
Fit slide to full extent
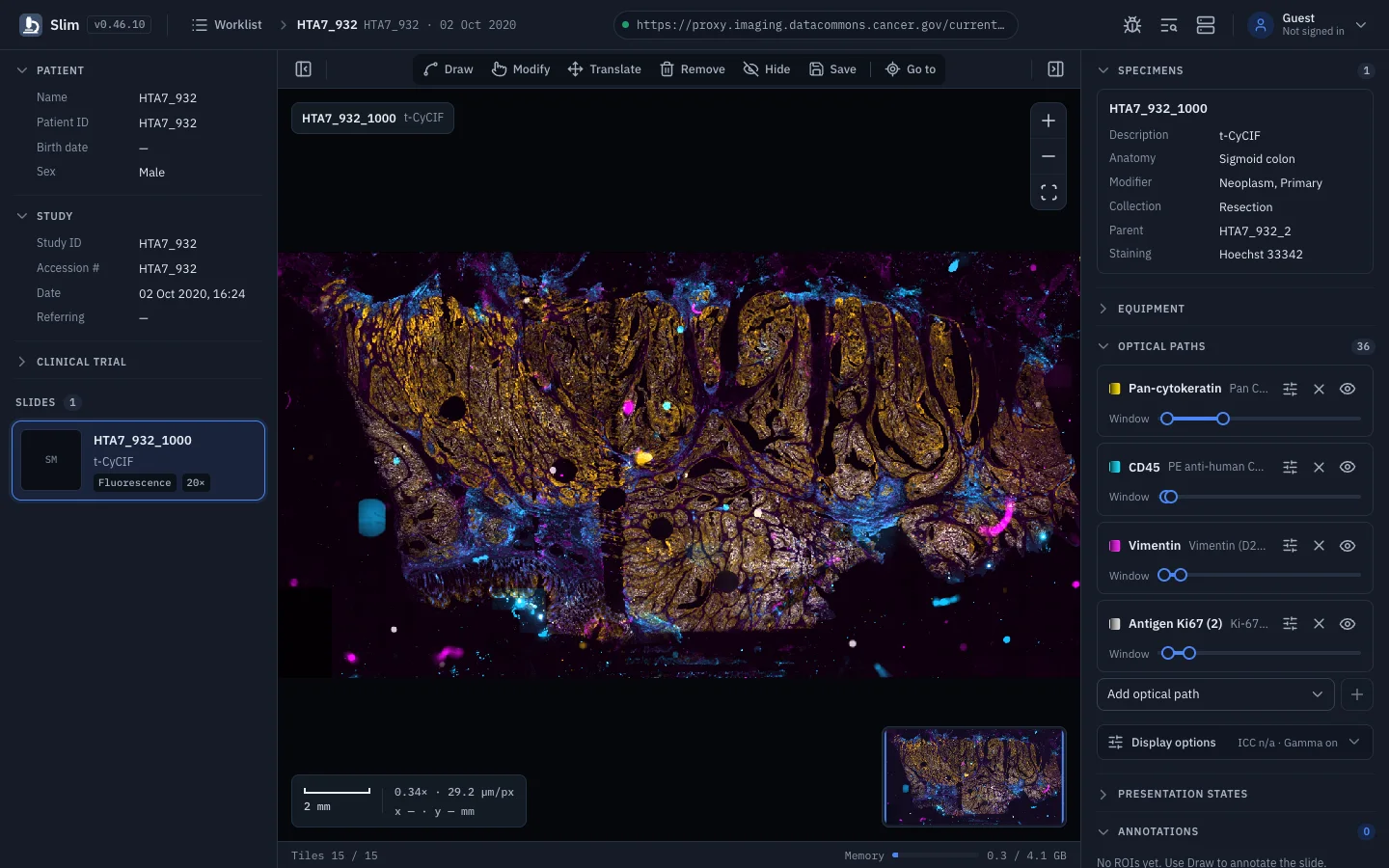pos(1049,192)
